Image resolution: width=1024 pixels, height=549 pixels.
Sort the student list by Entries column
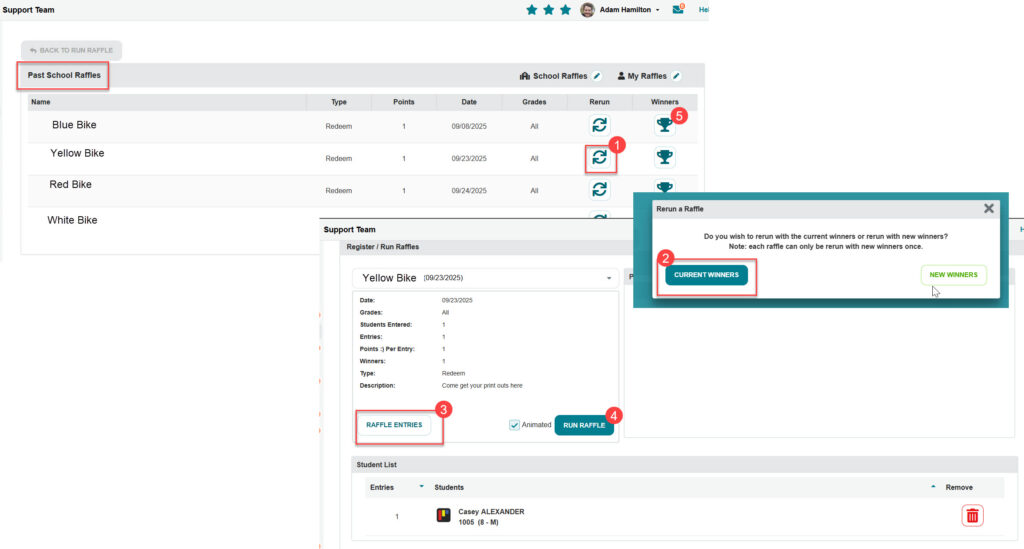pos(382,487)
